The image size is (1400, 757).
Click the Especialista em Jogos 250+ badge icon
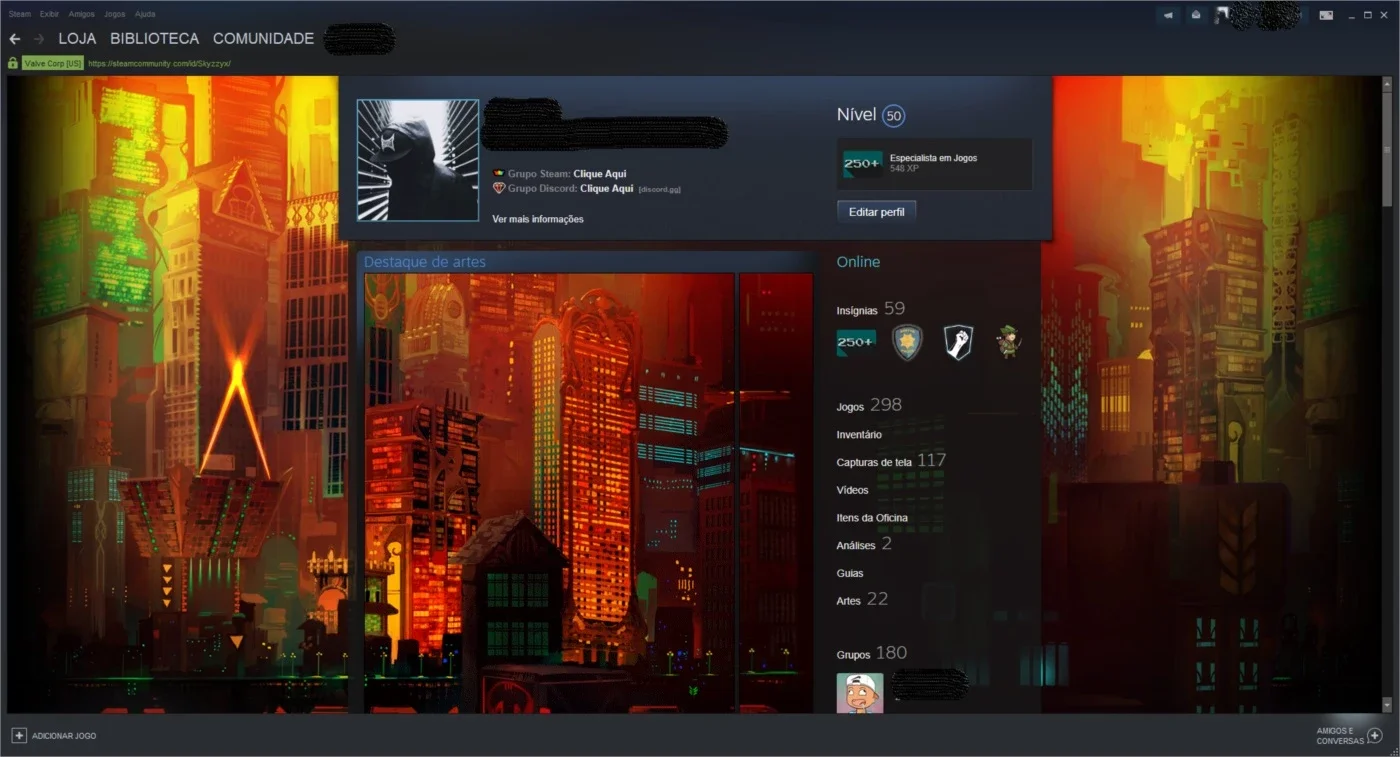(x=862, y=164)
